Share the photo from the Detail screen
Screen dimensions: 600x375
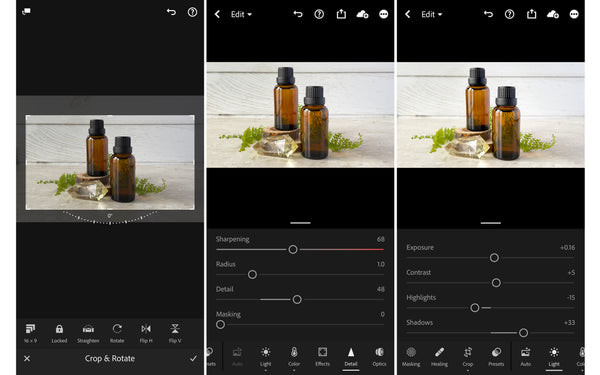pyautogui.click(x=341, y=14)
